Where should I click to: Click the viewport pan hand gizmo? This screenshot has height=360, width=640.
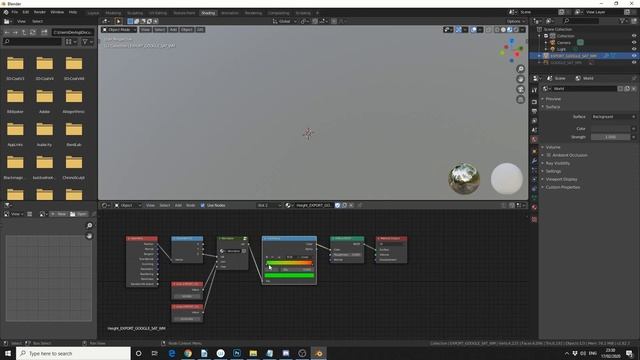[520, 79]
